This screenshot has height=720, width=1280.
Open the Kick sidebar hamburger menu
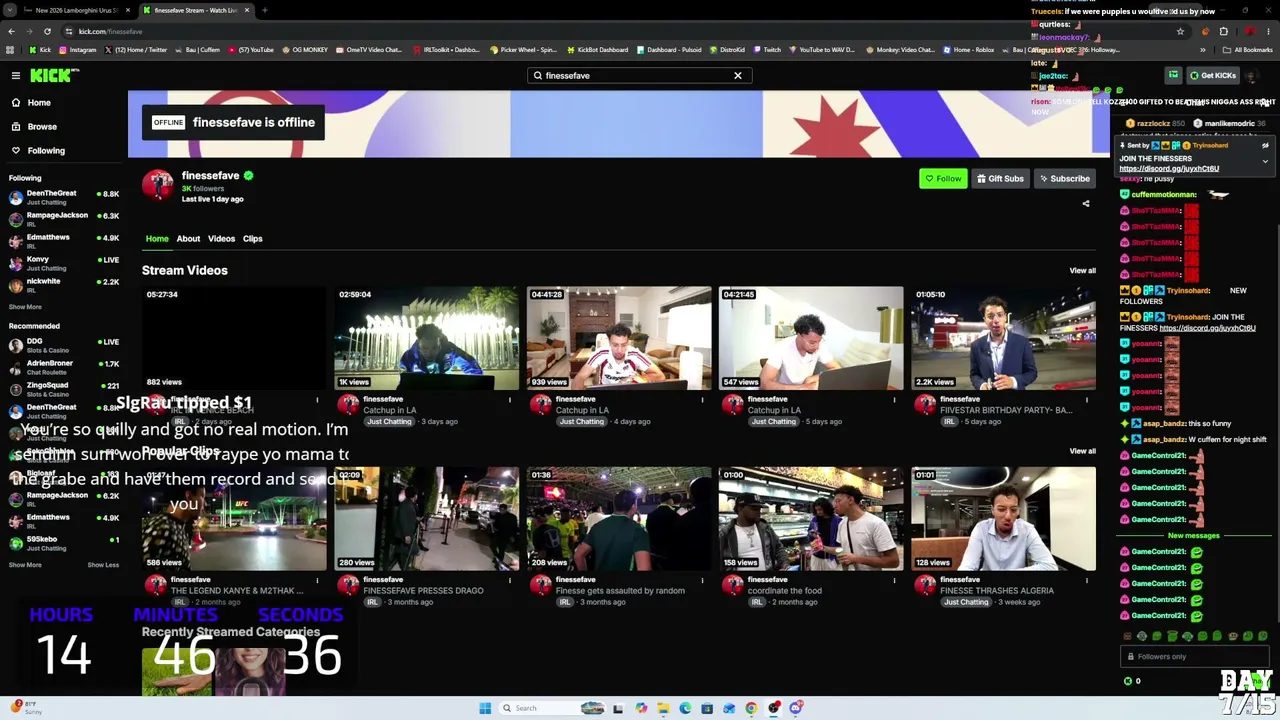16,75
